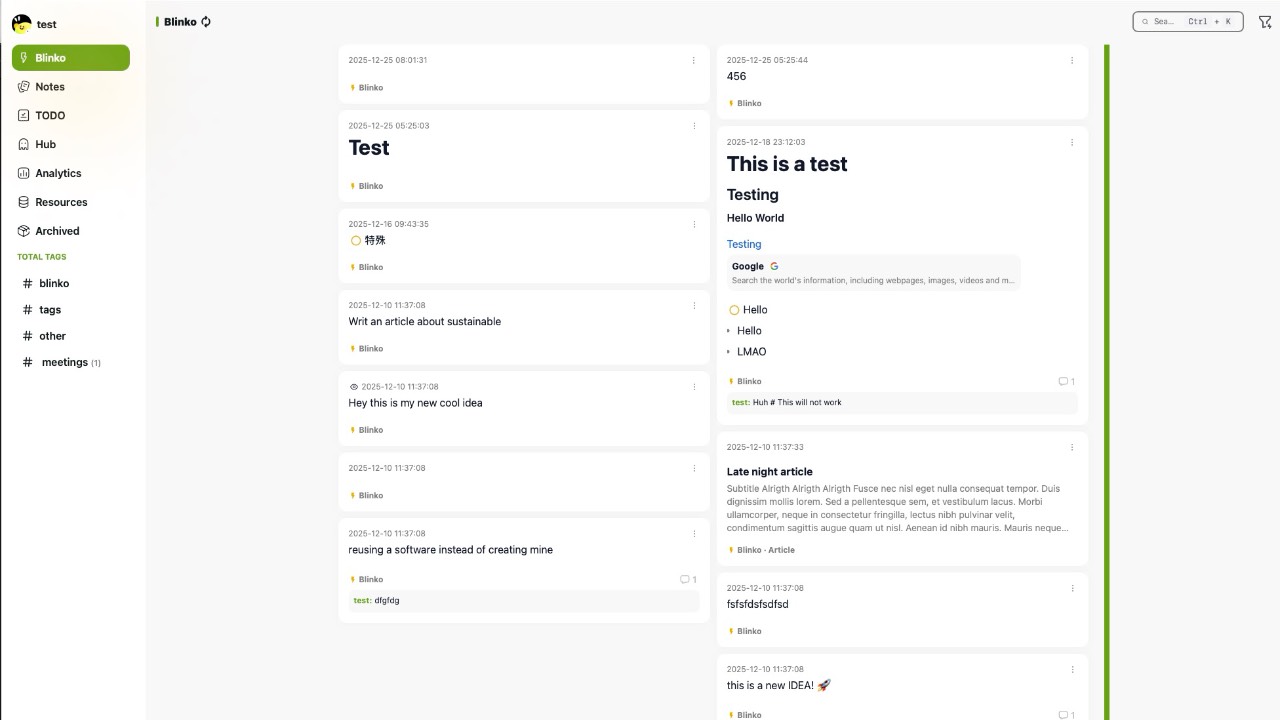Expand the collapsed 'Hello' disclosure triangle
Screen dimensions: 1280x720
pos(729,331)
